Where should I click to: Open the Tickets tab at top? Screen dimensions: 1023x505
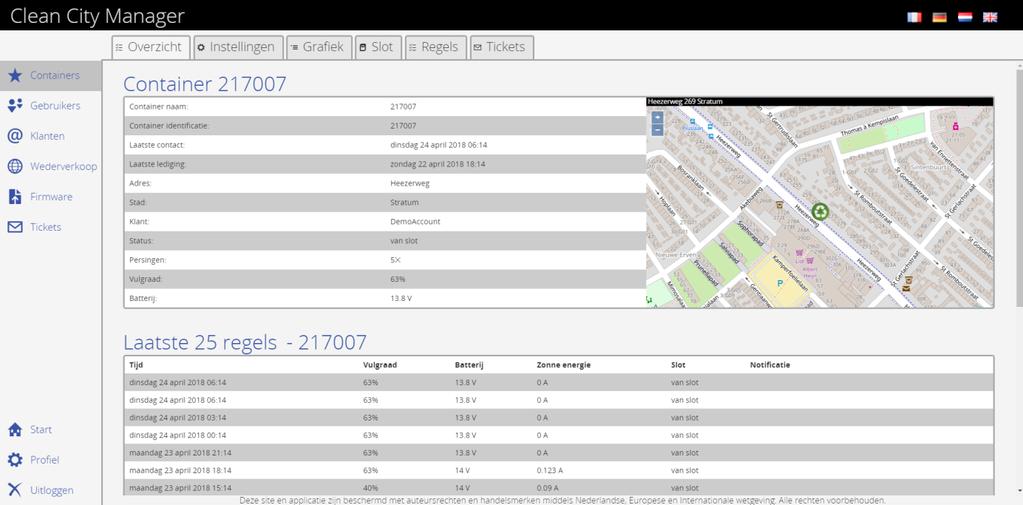[x=502, y=47]
